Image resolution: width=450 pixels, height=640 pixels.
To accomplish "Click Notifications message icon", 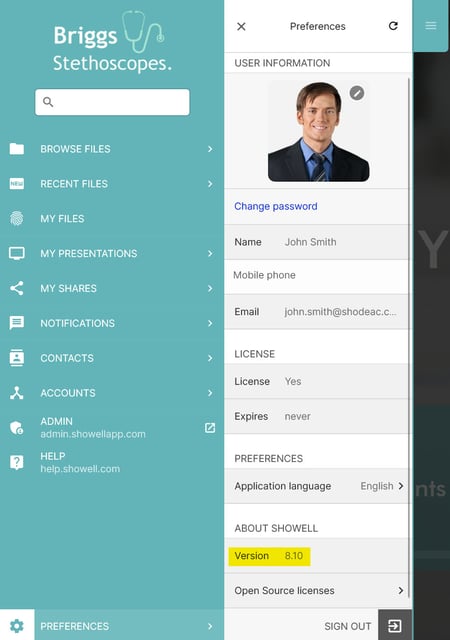I will (17, 323).
